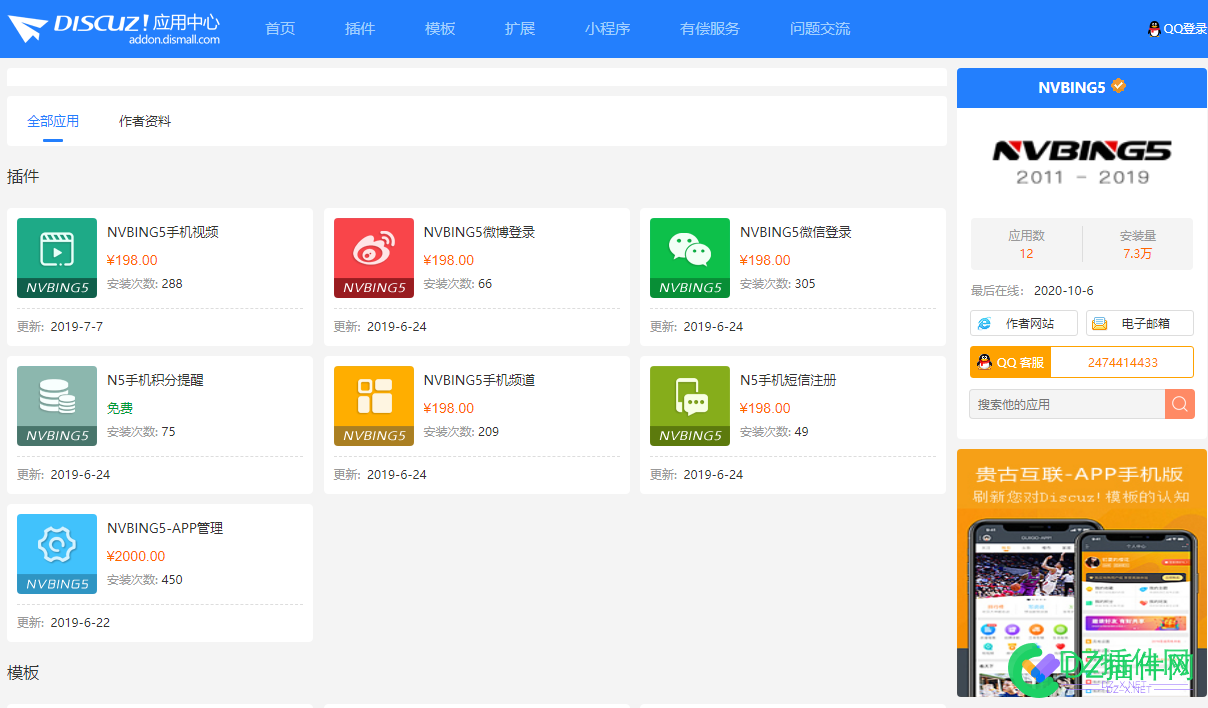Viewport: 1208px width, 708px height.
Task: Open the NVBING5手机频道 grid icon
Action: click(x=374, y=406)
